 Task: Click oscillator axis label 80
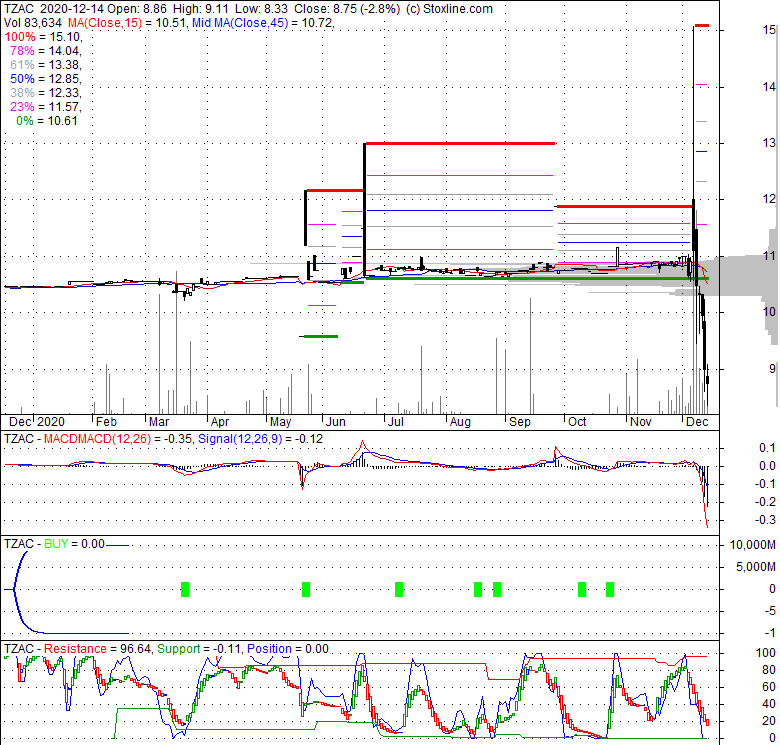tap(769, 669)
